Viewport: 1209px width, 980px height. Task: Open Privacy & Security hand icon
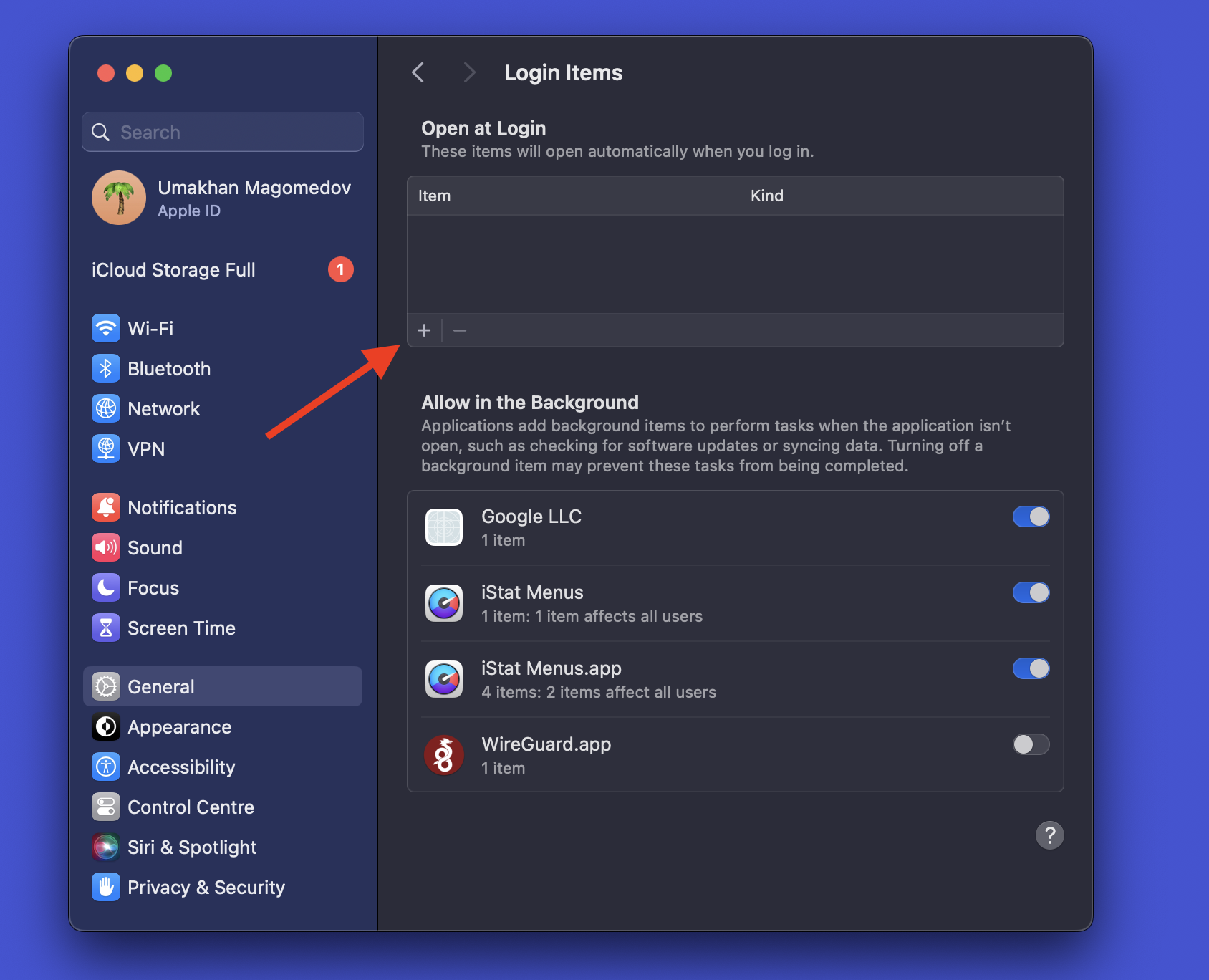106,888
